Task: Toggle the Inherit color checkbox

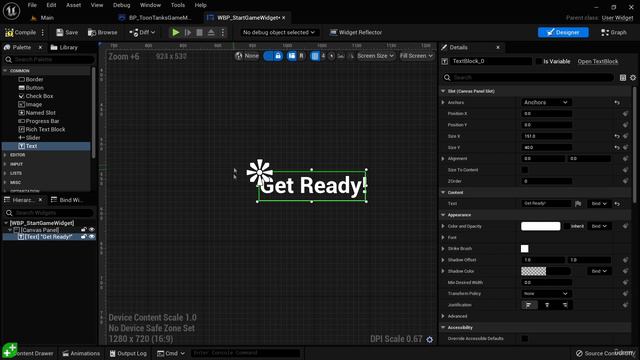Action: [x=567, y=226]
